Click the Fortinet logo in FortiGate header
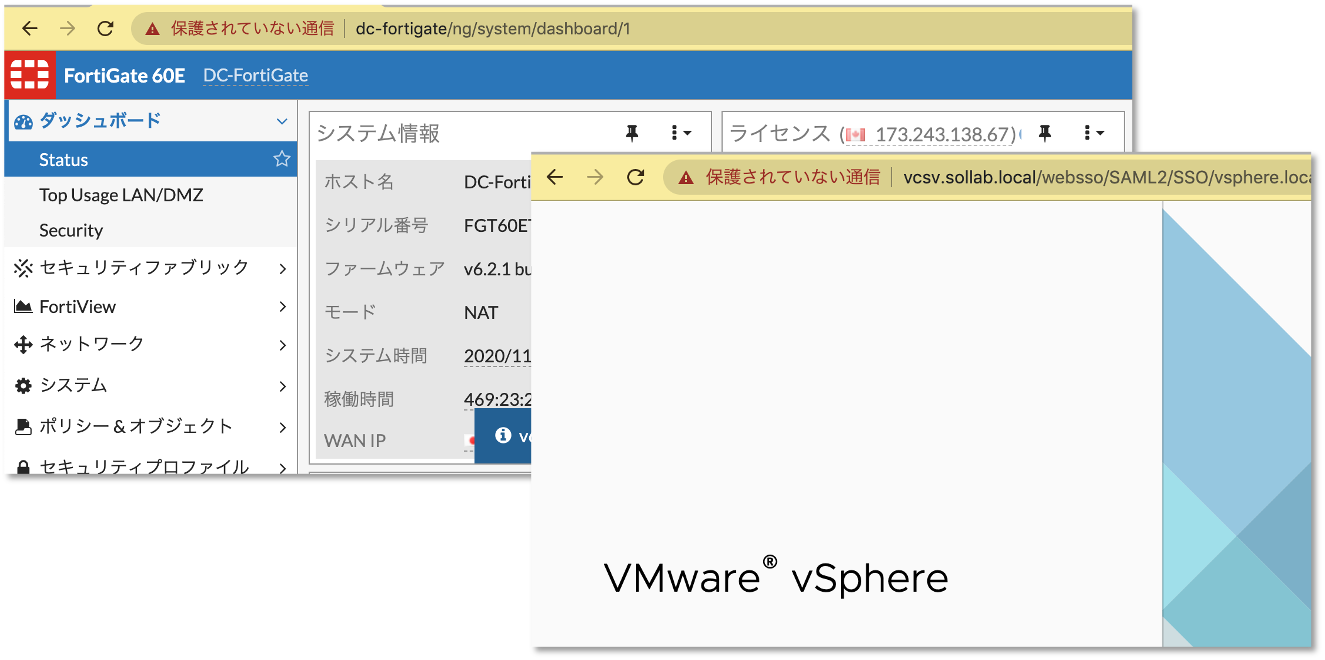The image size is (1325, 660). coord(30,76)
